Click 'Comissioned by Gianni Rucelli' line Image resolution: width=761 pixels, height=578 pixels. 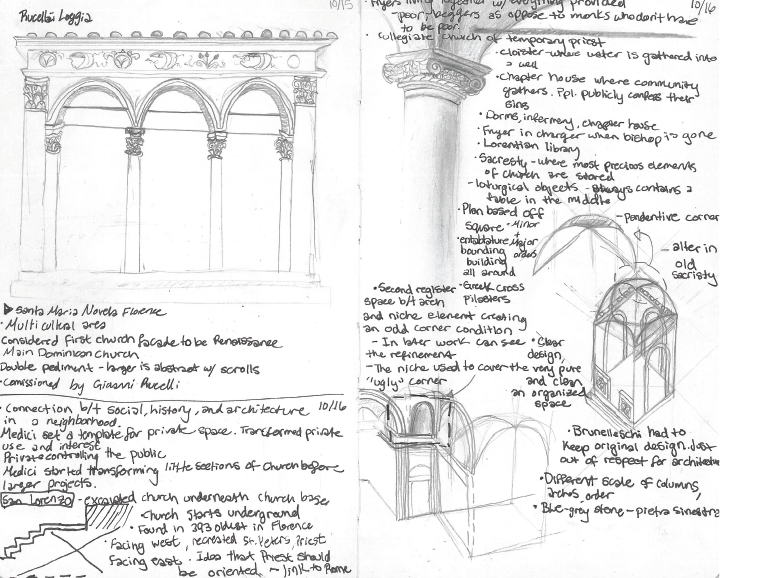90,385
